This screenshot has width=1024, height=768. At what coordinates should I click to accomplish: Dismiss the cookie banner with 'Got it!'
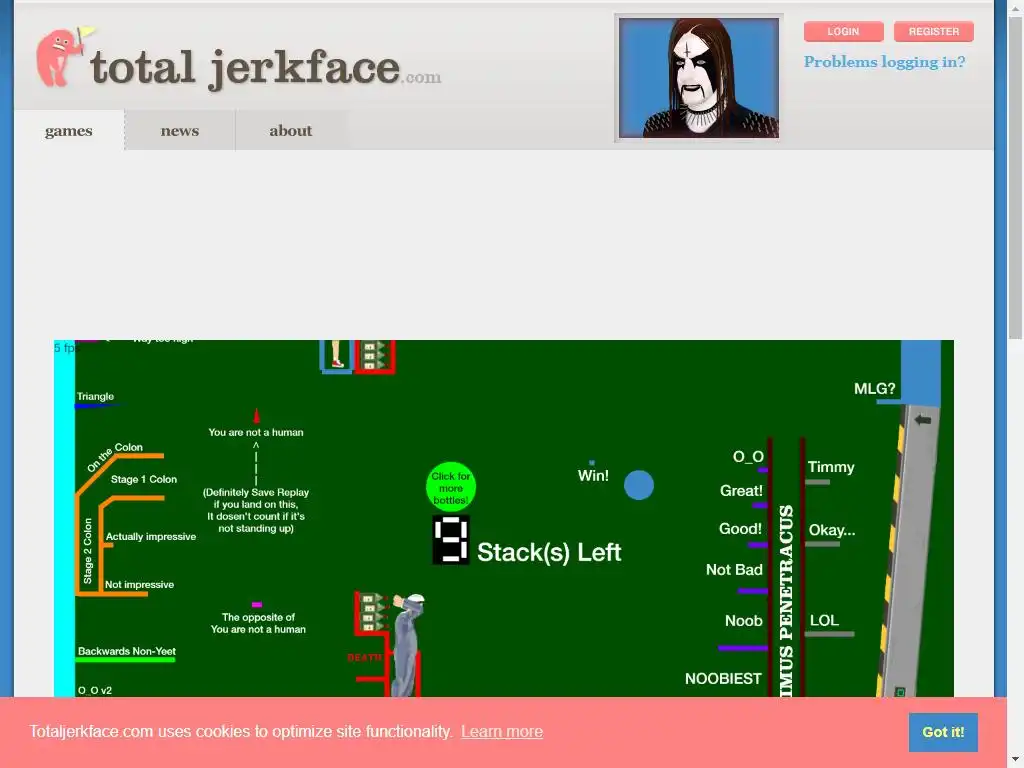(943, 732)
